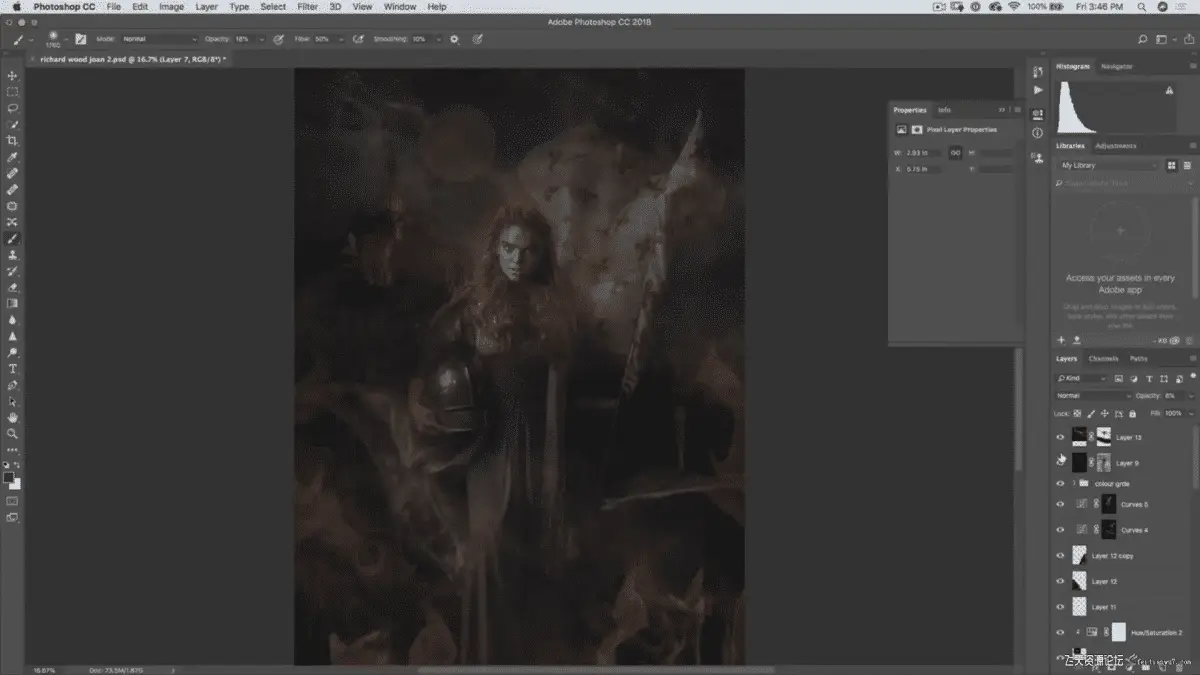This screenshot has width=1200, height=675.
Task: Expand the colour grde layer group
Action: tap(1074, 484)
